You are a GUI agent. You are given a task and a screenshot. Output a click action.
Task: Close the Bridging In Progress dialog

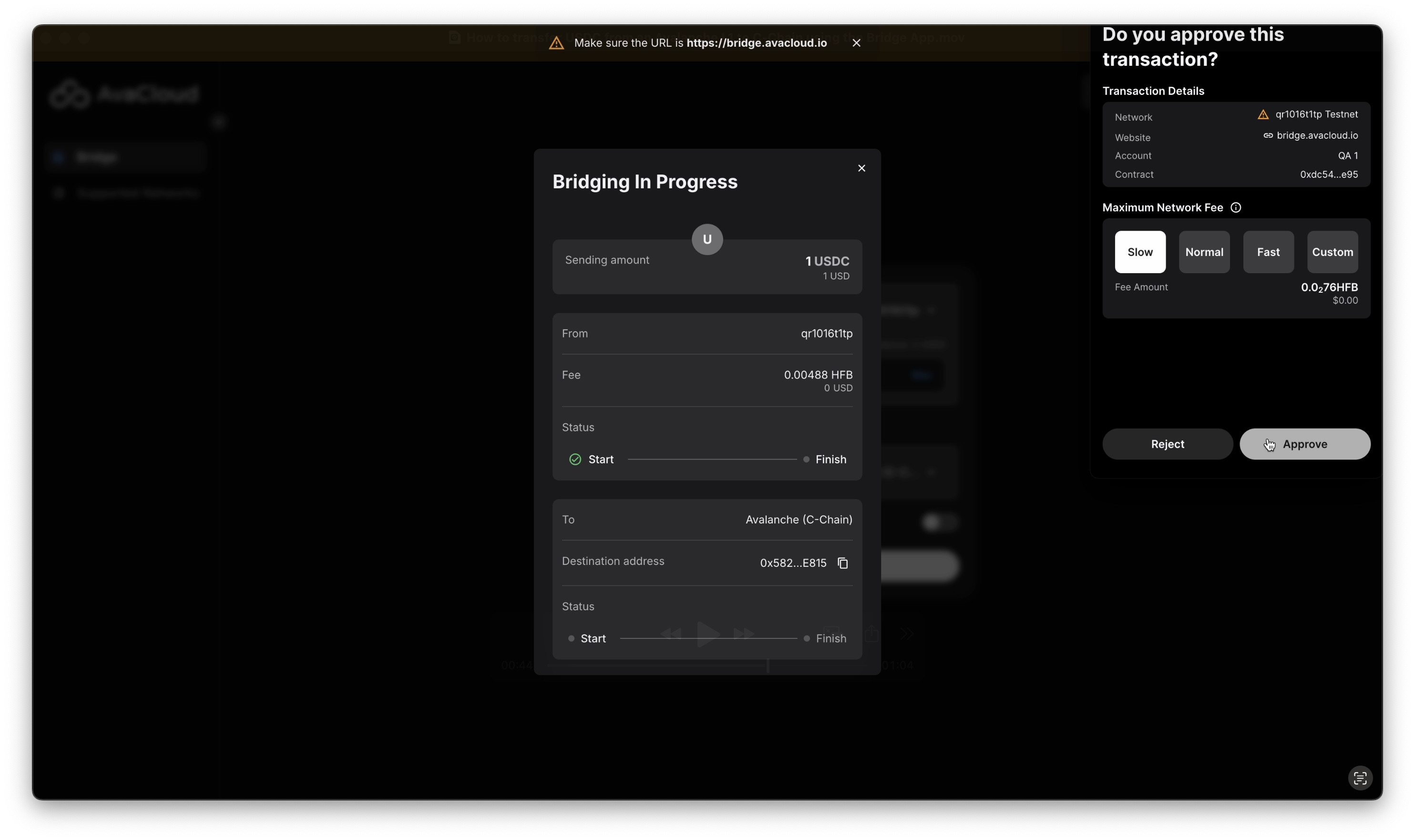[x=861, y=168]
